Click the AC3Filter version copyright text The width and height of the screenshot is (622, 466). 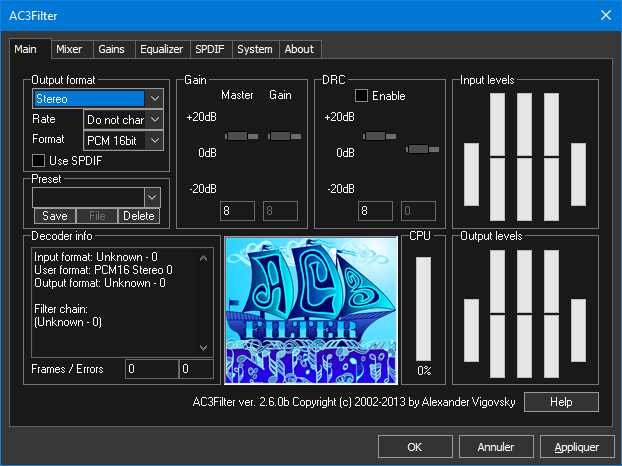pyautogui.click(x=354, y=402)
